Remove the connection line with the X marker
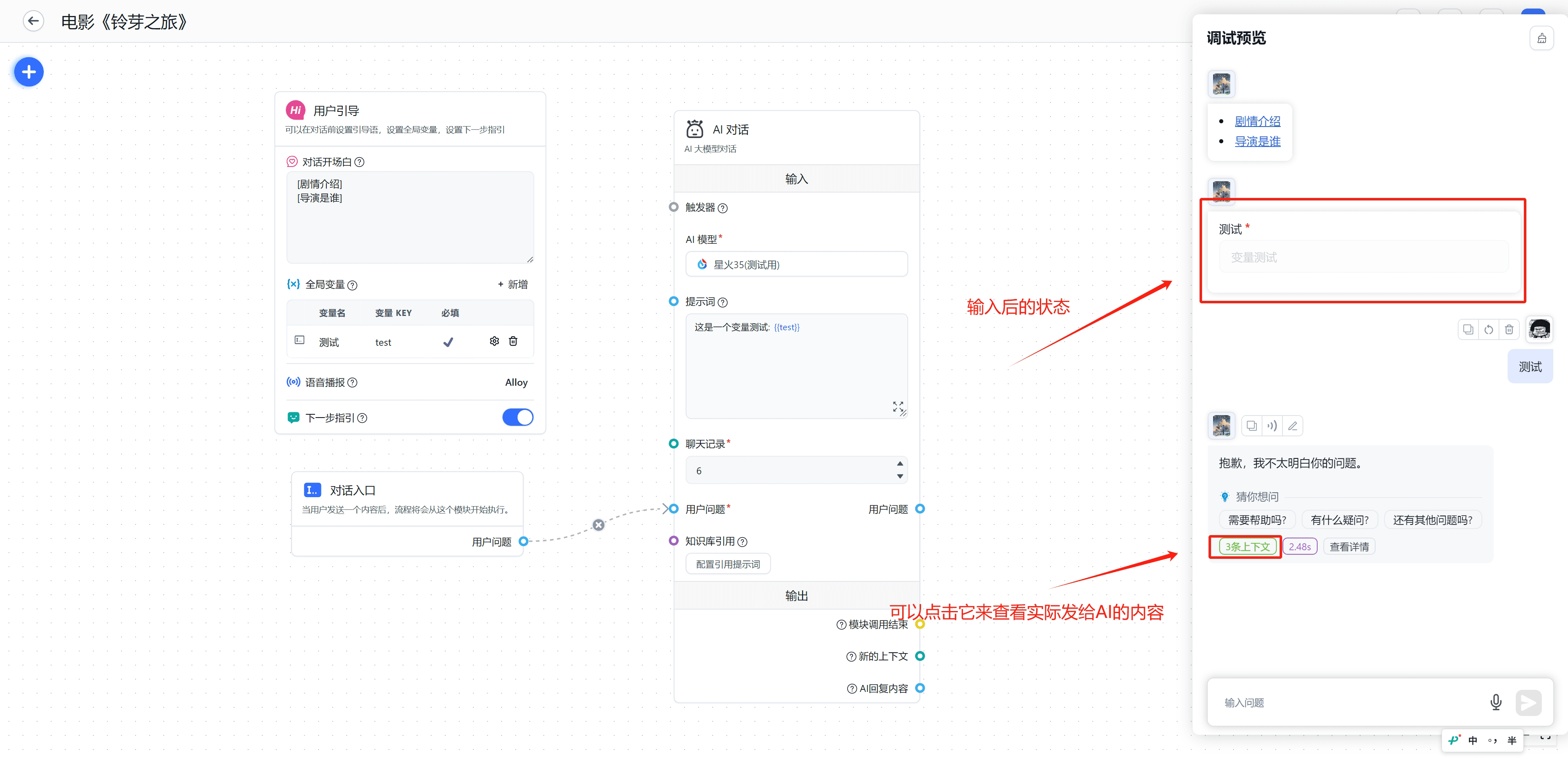Viewport: 1568px width, 758px height. 598,525
